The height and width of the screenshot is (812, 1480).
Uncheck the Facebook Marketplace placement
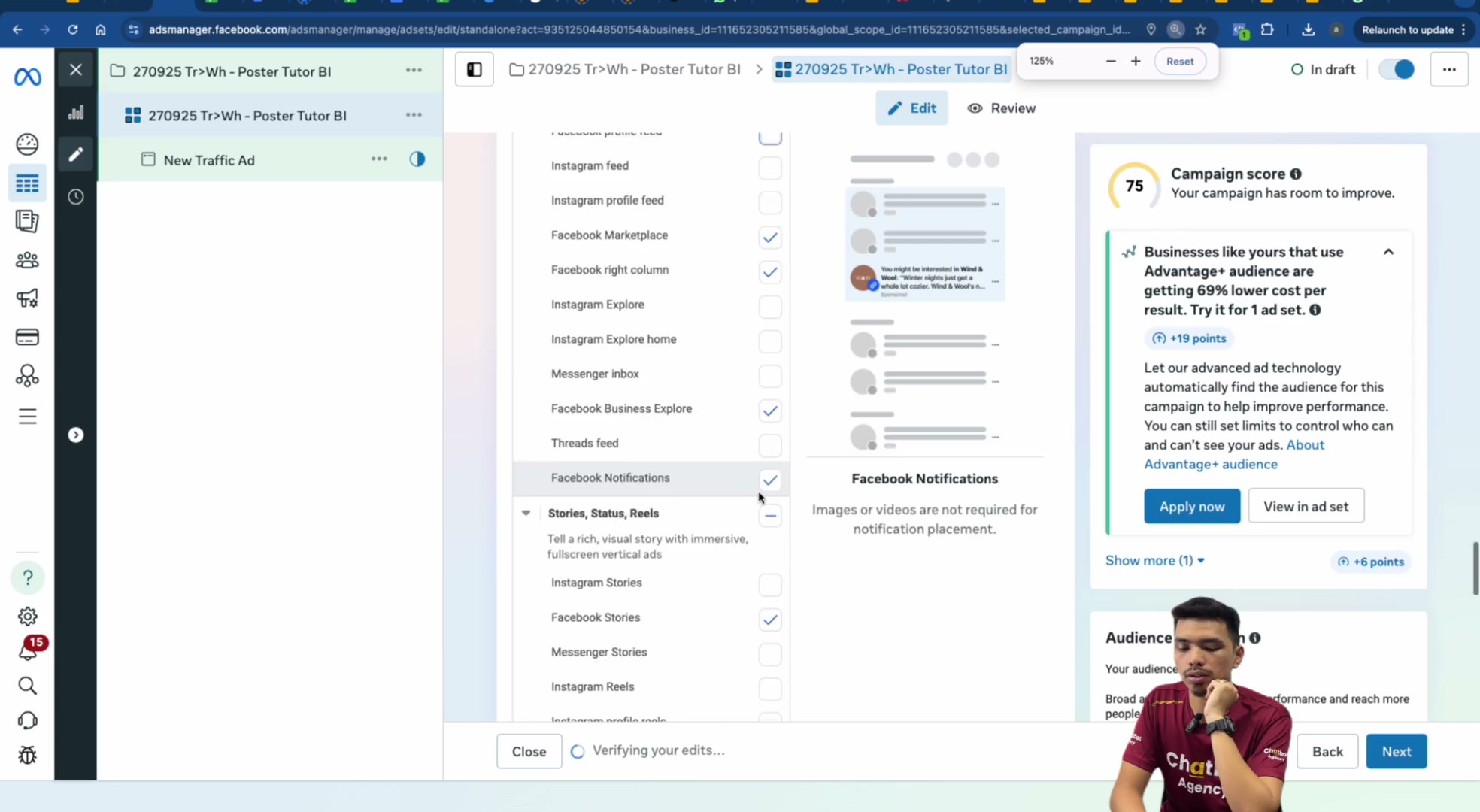pyautogui.click(x=770, y=237)
